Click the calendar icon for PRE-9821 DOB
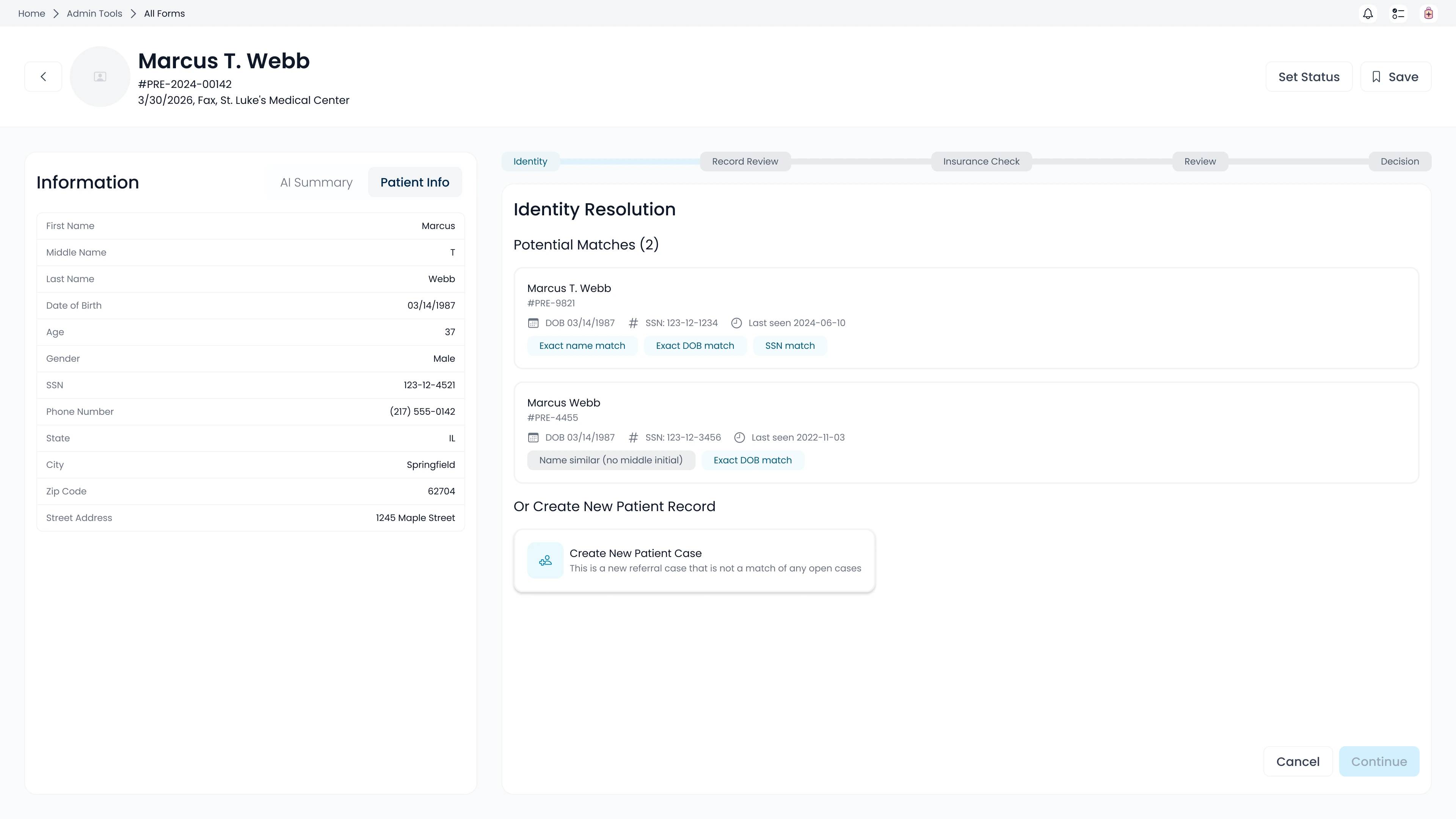Image resolution: width=1456 pixels, height=819 pixels. click(533, 323)
